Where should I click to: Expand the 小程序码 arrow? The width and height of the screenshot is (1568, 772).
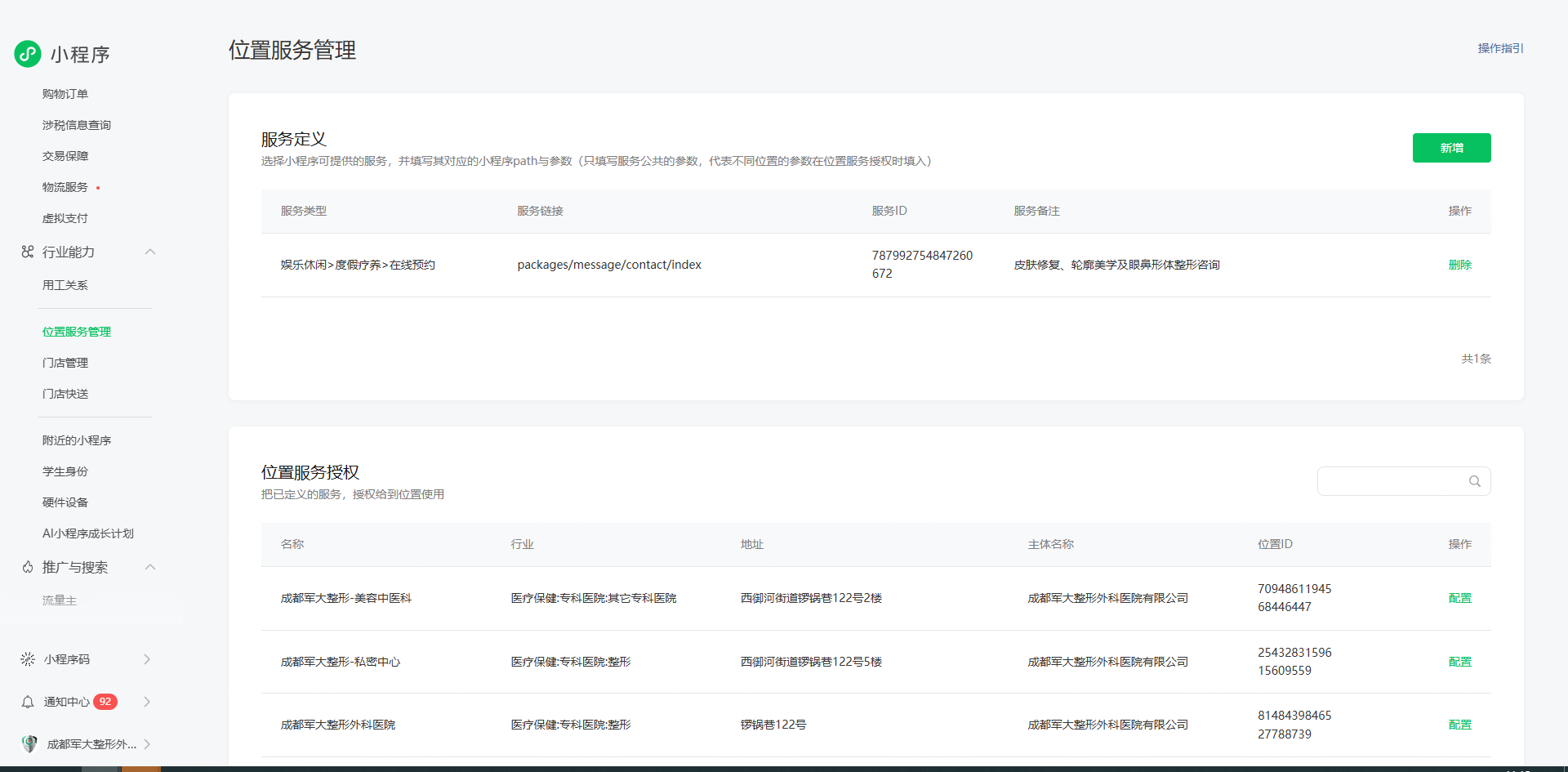(147, 659)
